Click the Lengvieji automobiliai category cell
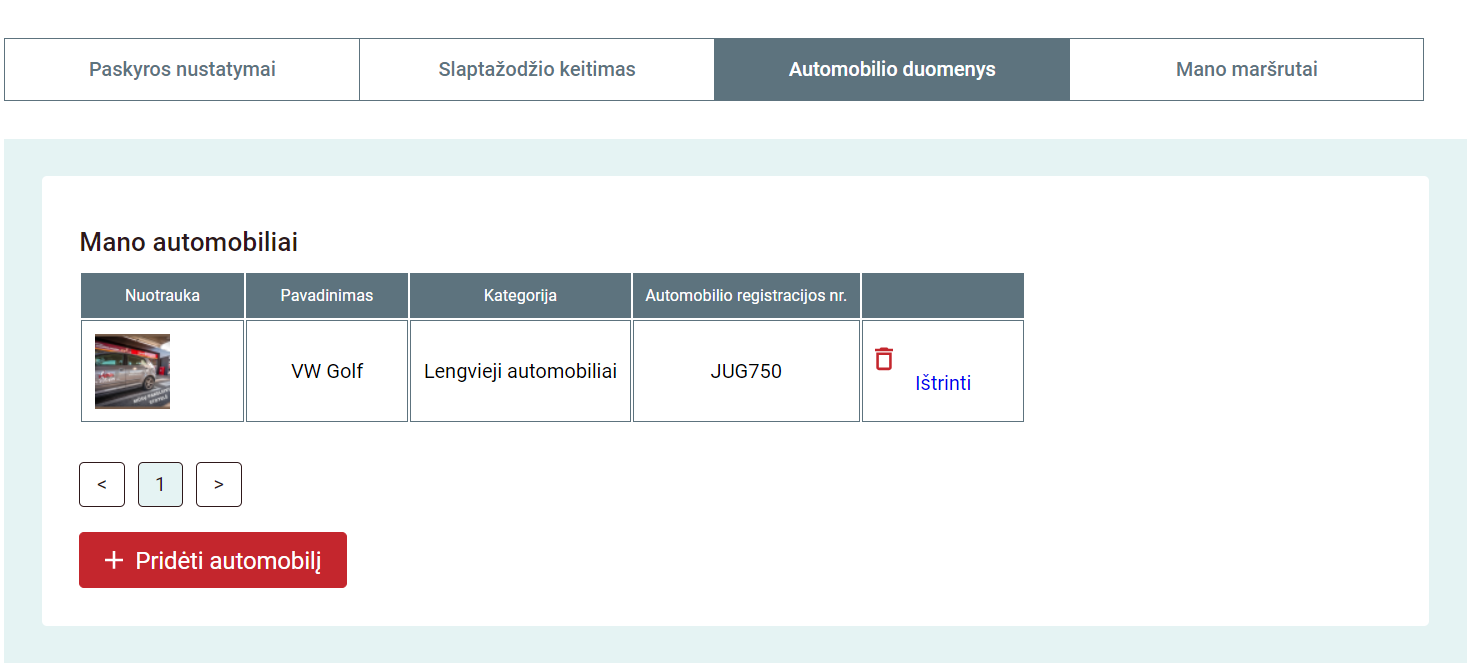Screen dimensions: 1472x663 pyautogui.click(x=520, y=371)
